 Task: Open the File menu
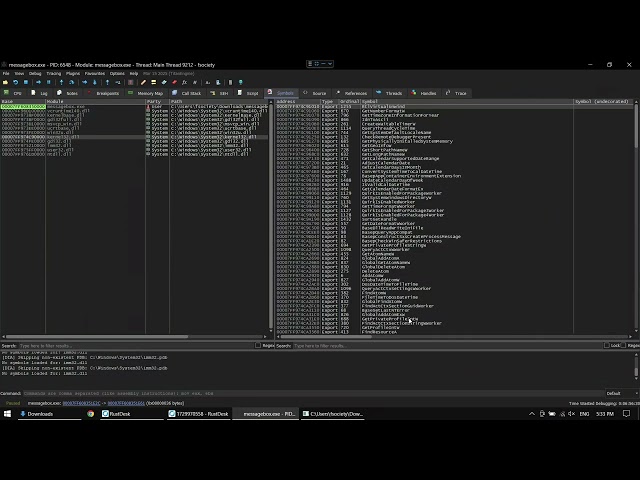click(6, 73)
